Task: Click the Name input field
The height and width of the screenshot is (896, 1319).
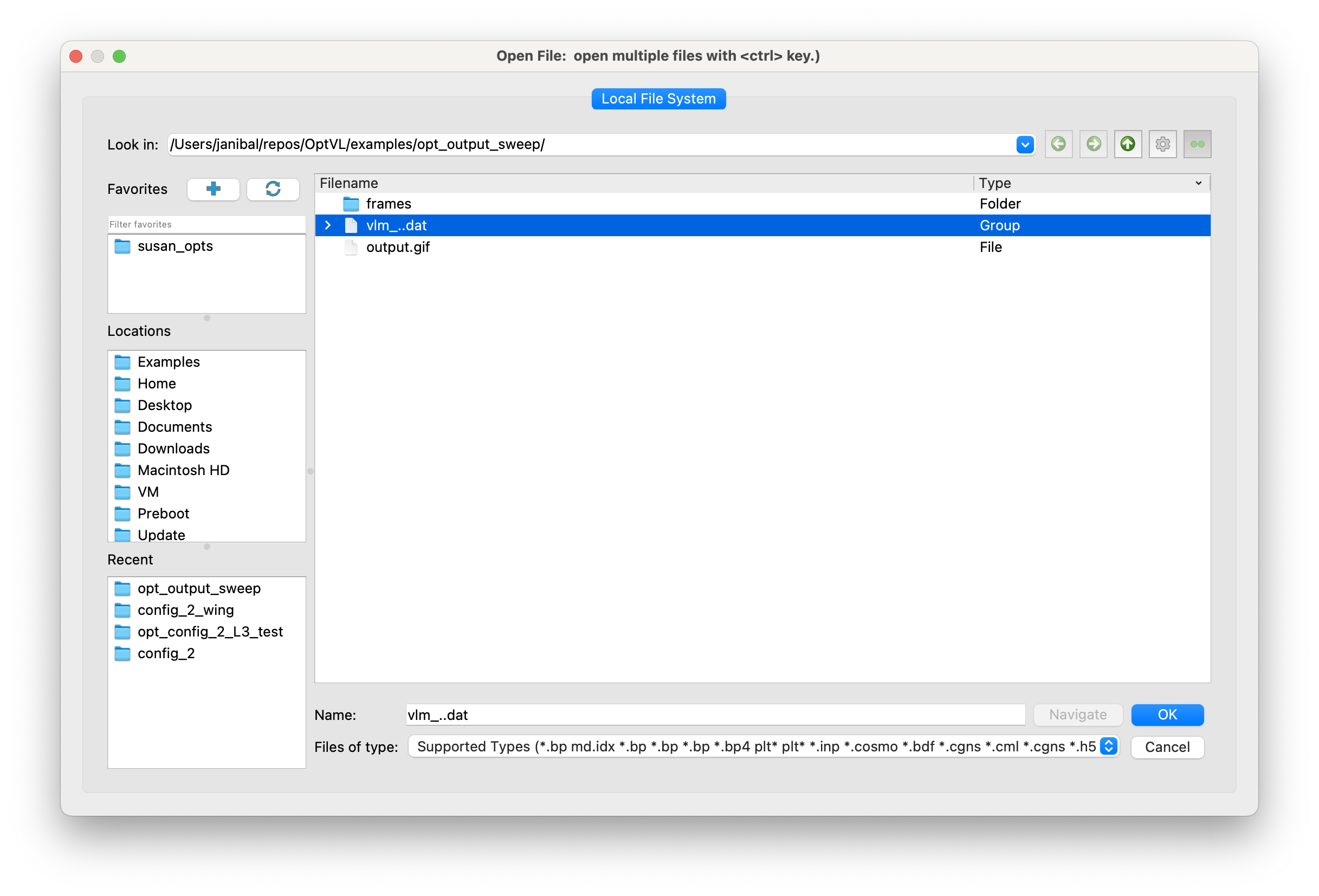Action: [715, 715]
